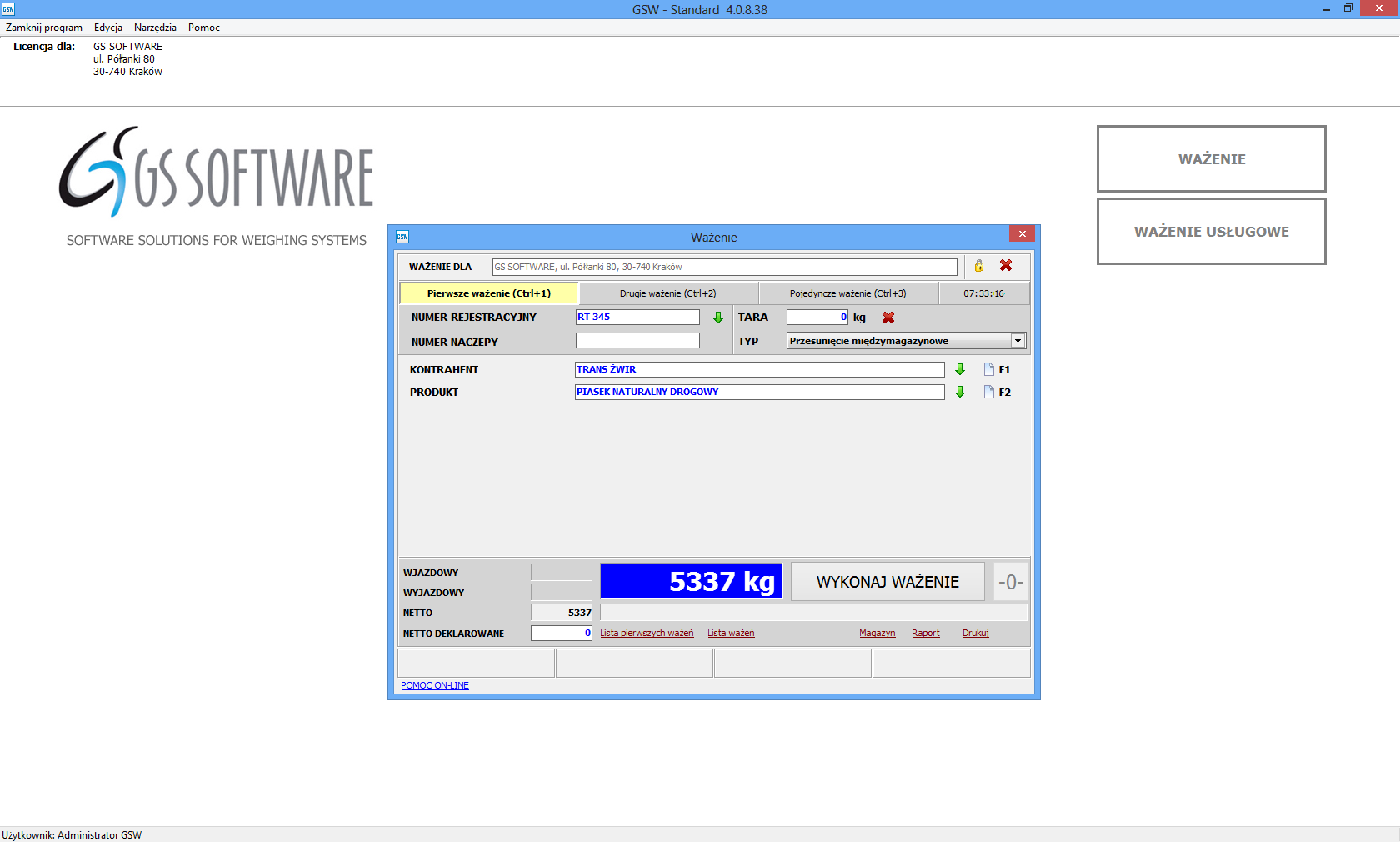Image resolution: width=1400 pixels, height=842 pixels.
Task: Open Lista pierwszych ważeń link
Action: (x=647, y=634)
